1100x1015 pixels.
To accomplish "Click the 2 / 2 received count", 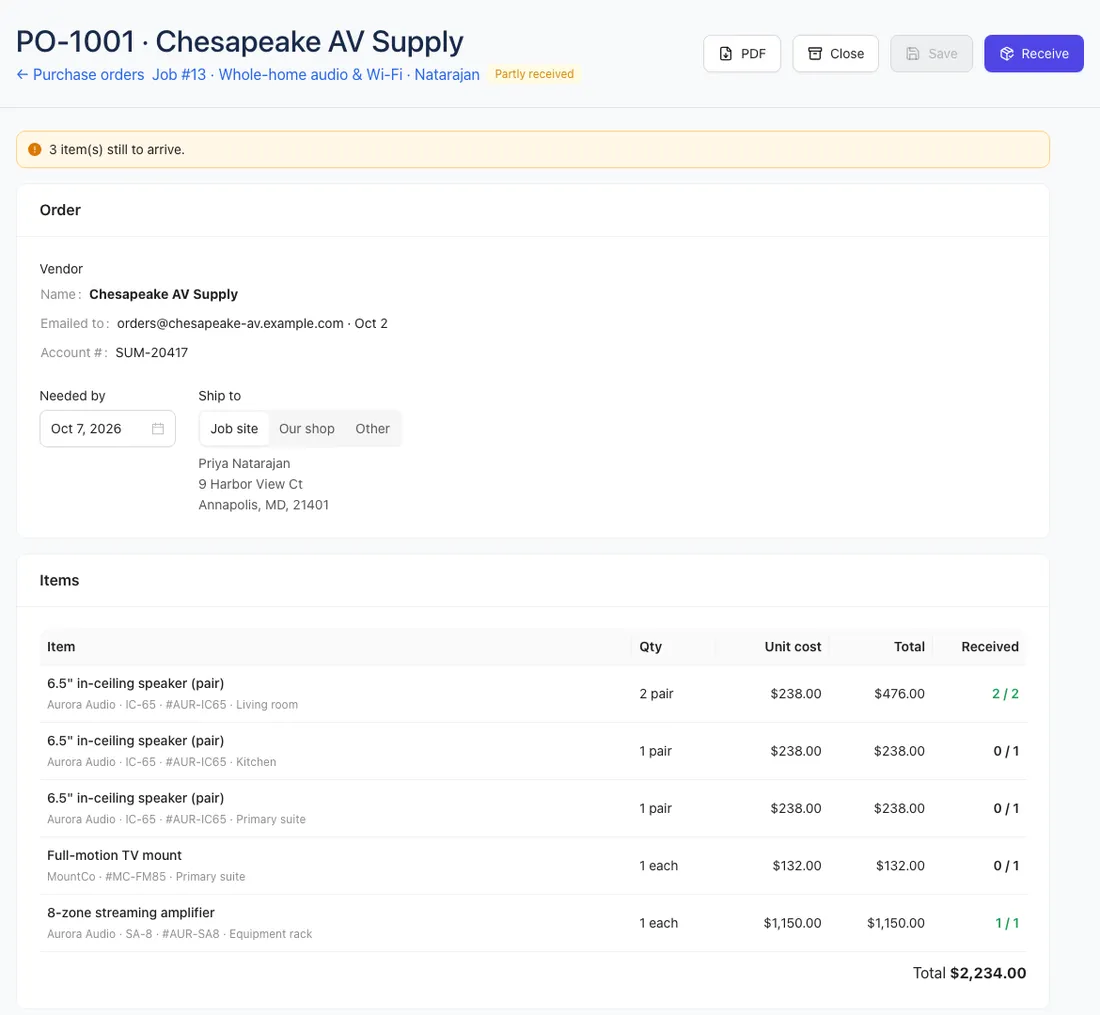I will pyautogui.click(x=1005, y=694).
